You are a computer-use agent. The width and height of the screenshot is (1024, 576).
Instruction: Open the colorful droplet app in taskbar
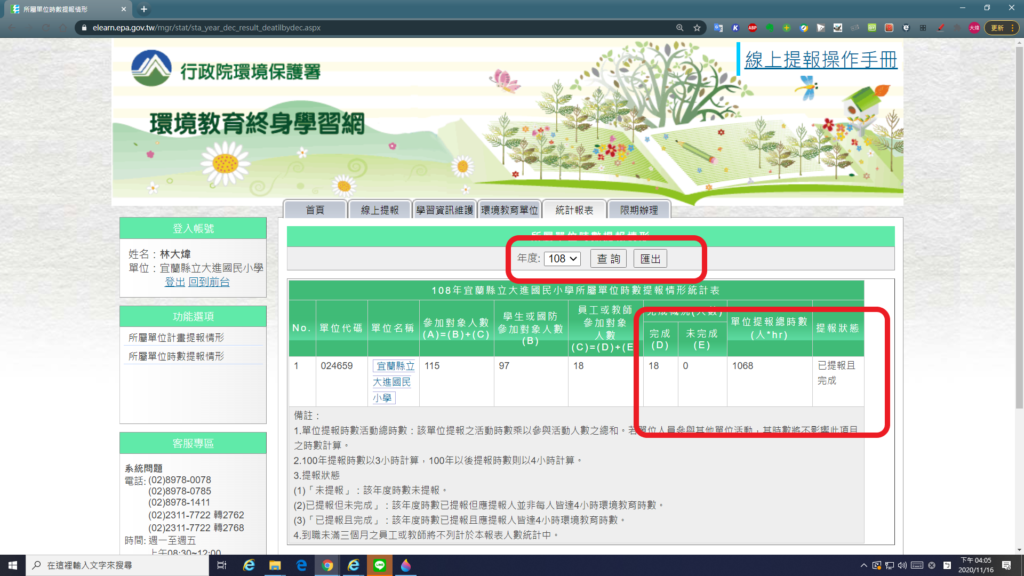[x=406, y=565]
